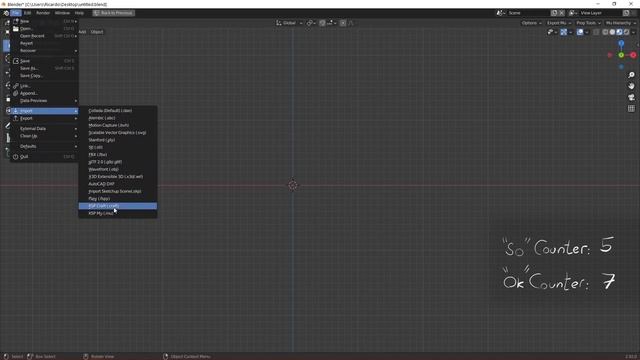The height and width of the screenshot is (360, 640).
Task: Import FBX (.fbx) file
Action: 118,155
